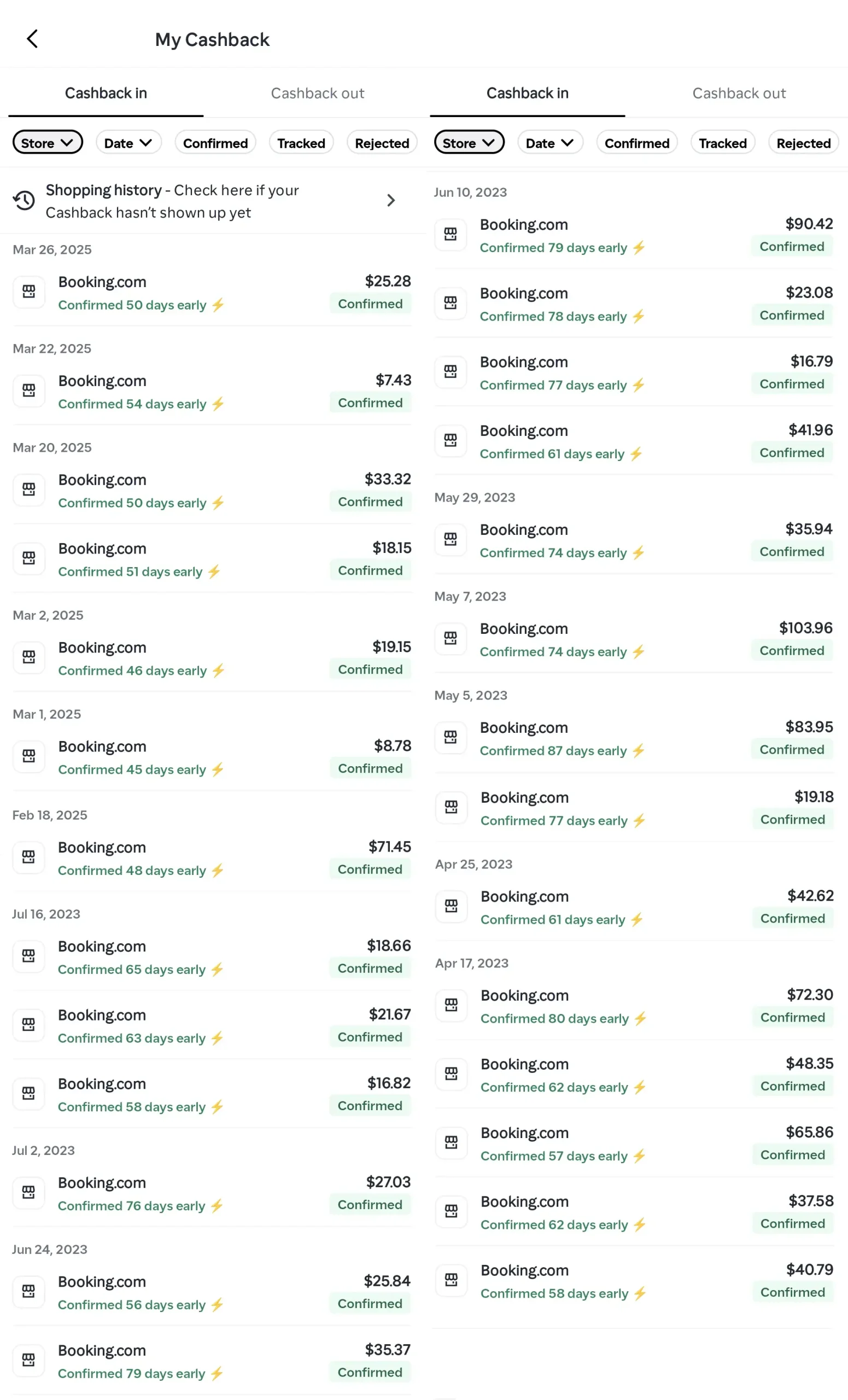Toggle the left panel's Confirmed filter chip
Image resolution: width=848 pixels, height=1400 pixels.
[215, 143]
